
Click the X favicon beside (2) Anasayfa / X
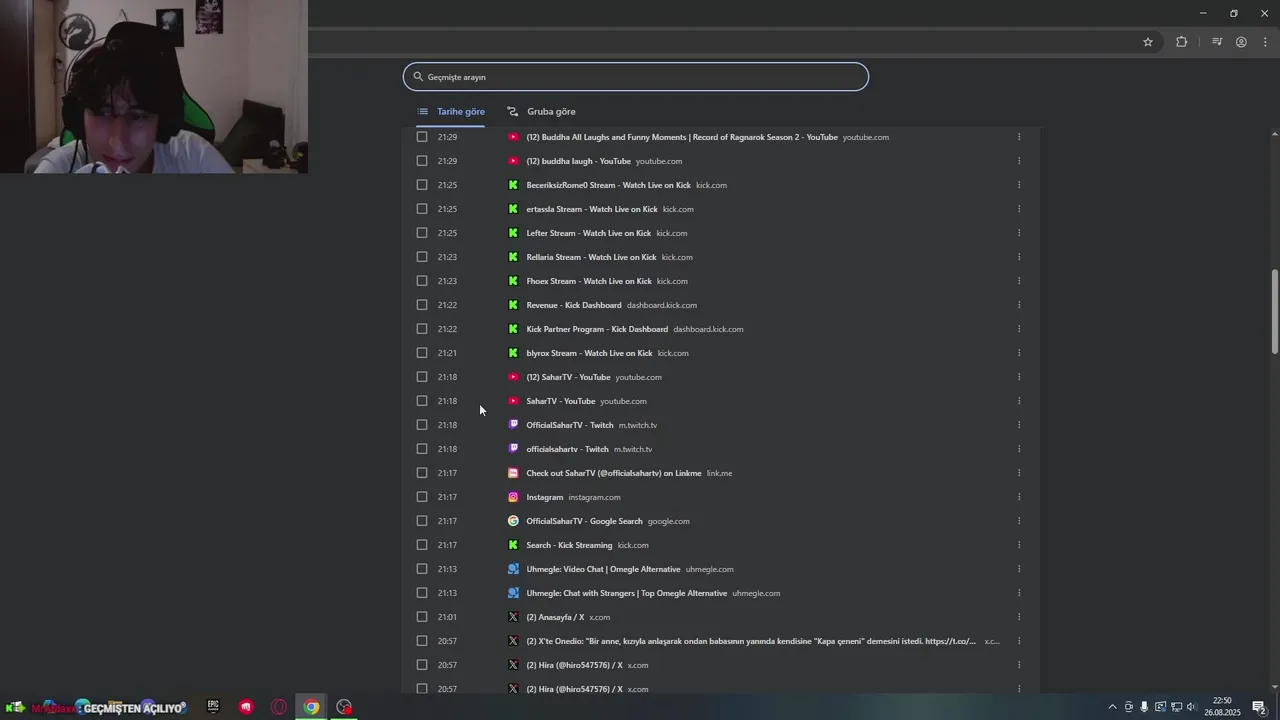[513, 617]
